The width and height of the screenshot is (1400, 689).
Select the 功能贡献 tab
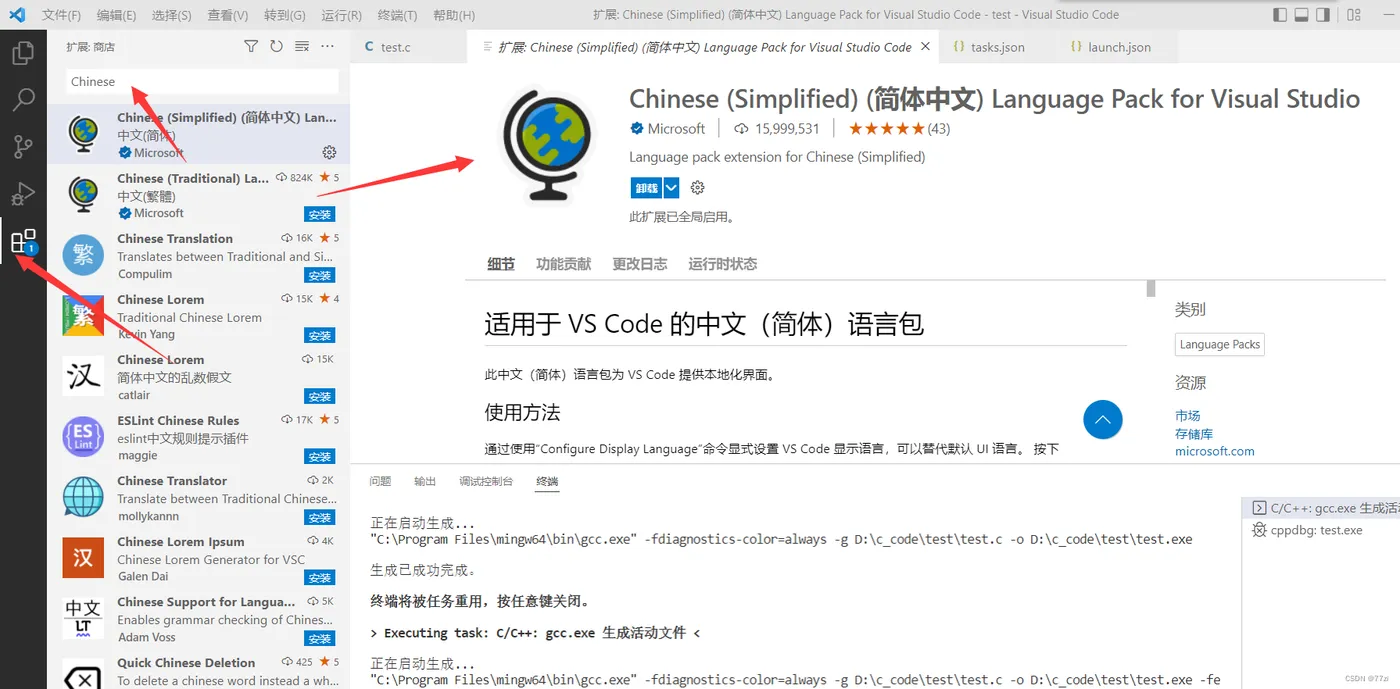click(563, 264)
